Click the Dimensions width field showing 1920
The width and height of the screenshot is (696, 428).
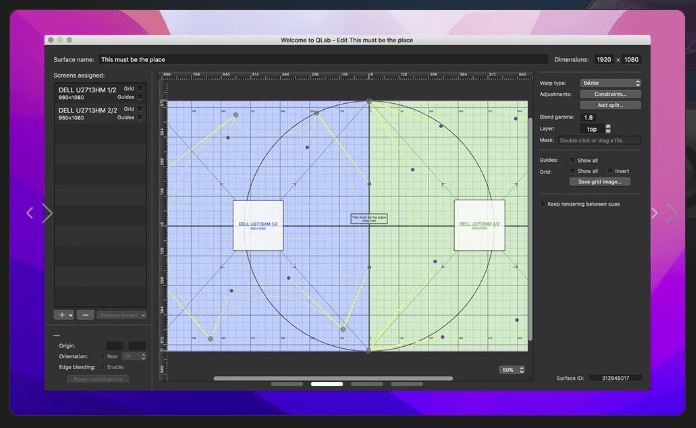[604, 59]
